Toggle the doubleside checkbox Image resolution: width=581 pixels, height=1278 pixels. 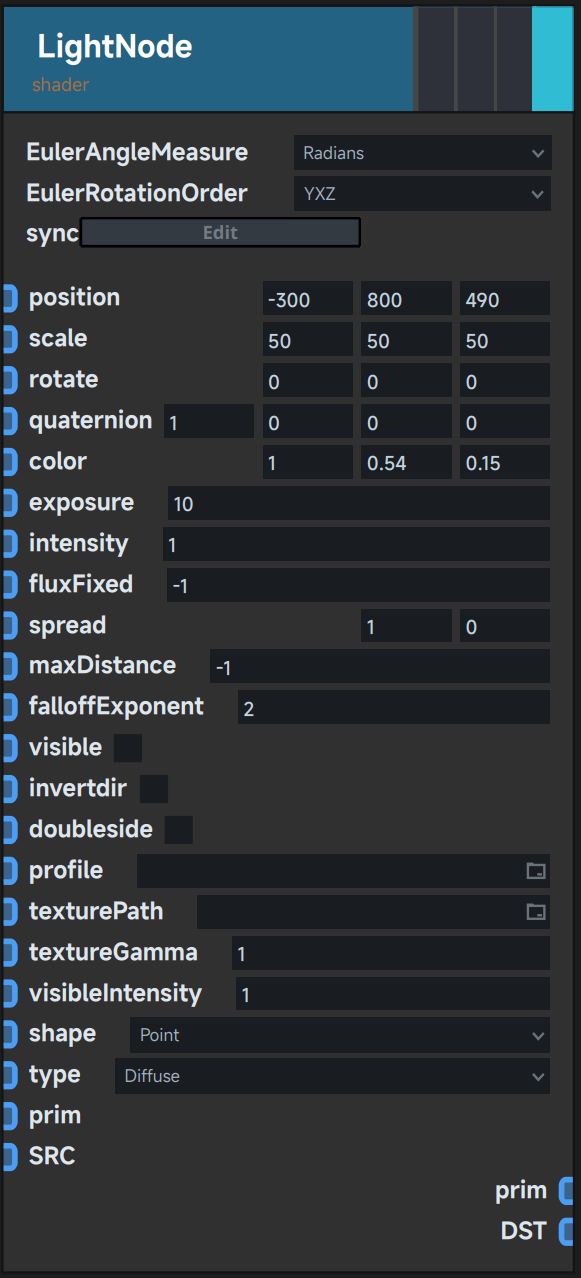point(179,830)
